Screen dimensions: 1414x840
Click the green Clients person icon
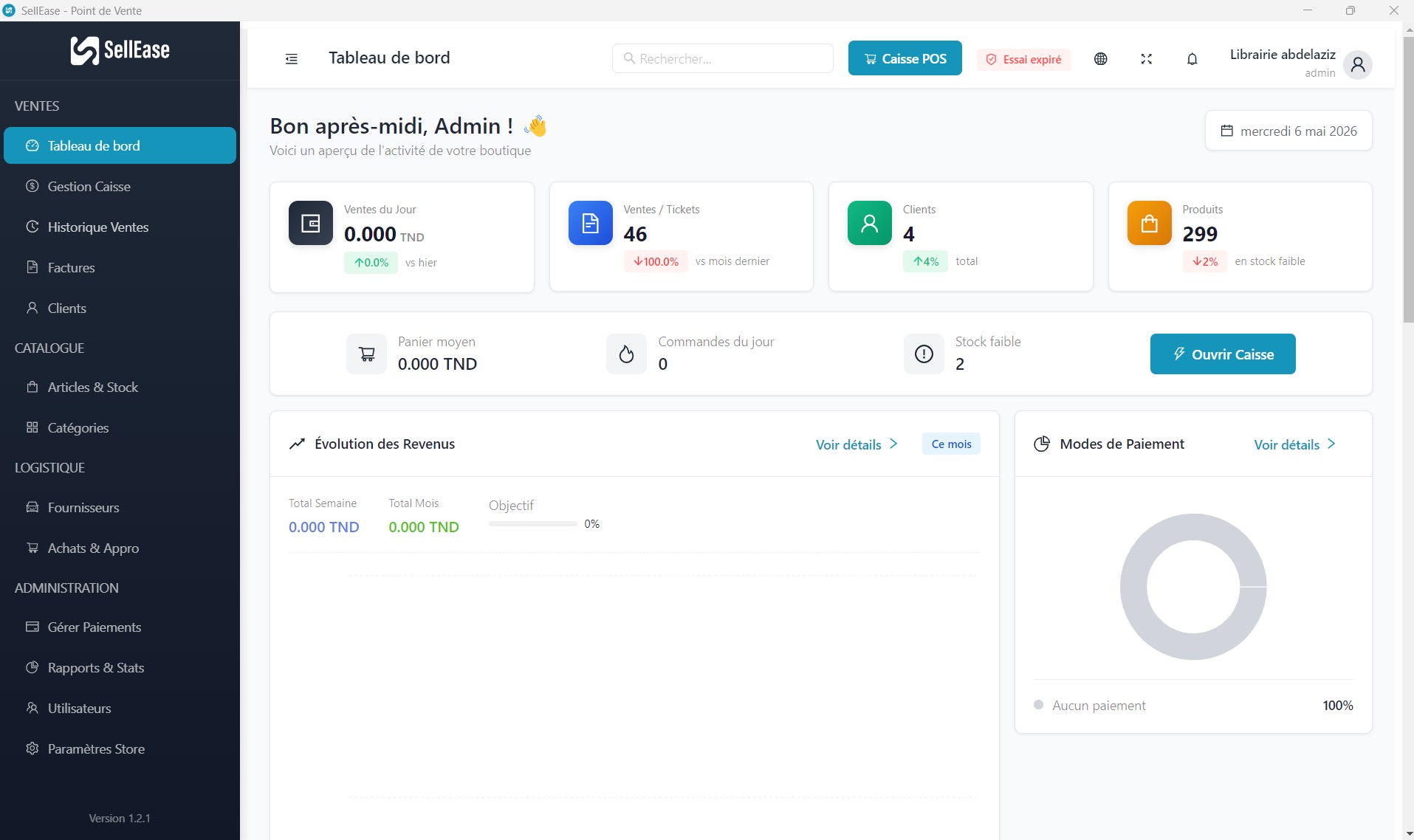click(x=870, y=223)
